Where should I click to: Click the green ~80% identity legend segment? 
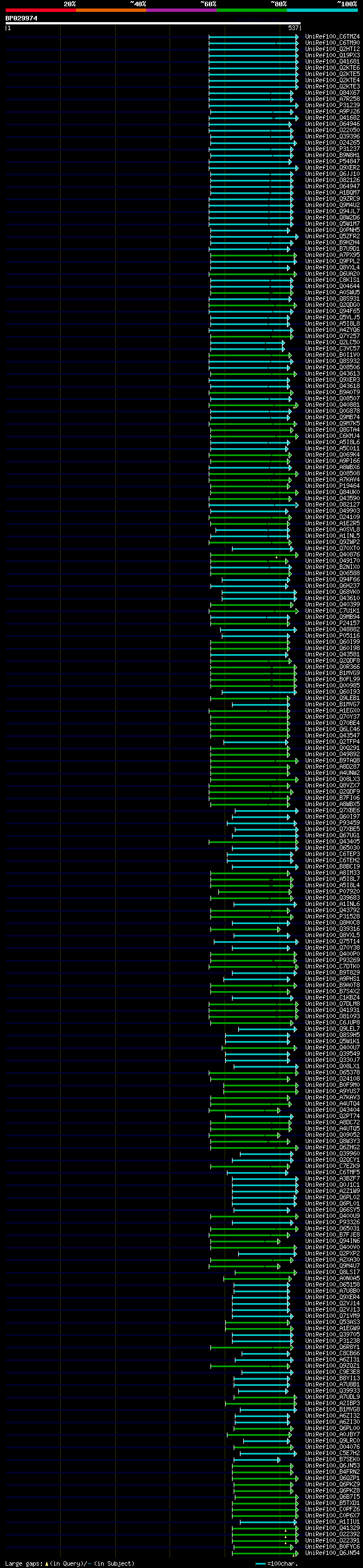point(251,10)
